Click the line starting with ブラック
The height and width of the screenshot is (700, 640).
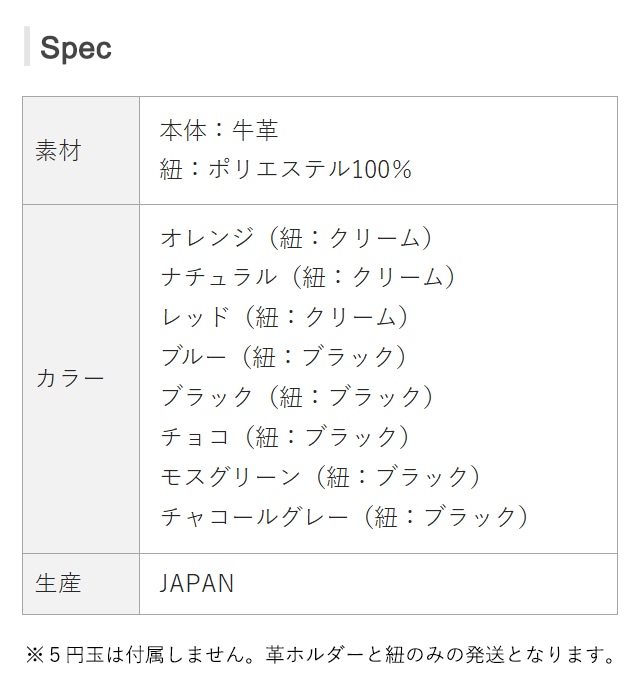click(x=297, y=396)
